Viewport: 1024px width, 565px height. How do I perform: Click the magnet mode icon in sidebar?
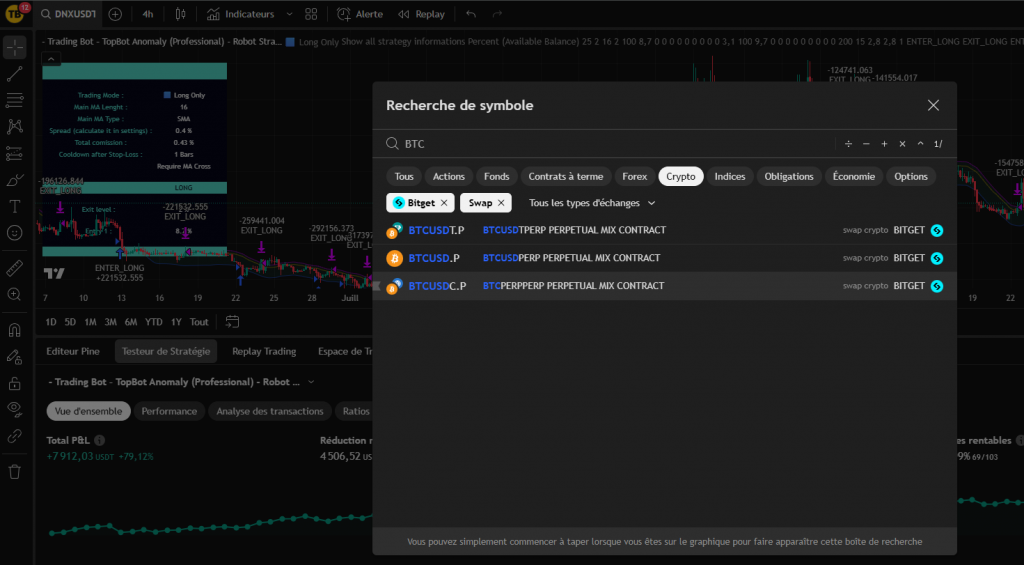pos(14,330)
